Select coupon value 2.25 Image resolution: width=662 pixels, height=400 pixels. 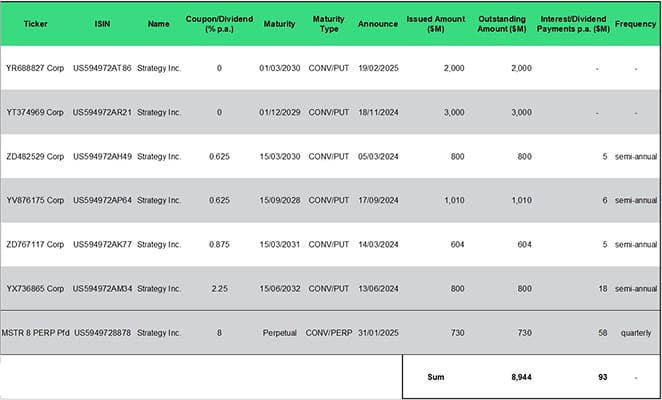pos(219,288)
